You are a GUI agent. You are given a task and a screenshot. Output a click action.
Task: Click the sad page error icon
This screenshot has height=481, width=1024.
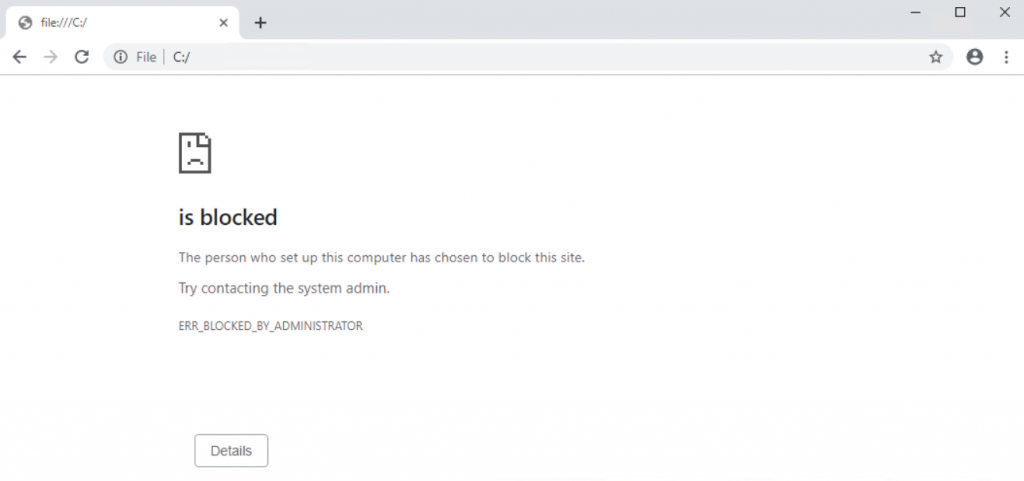(x=194, y=153)
